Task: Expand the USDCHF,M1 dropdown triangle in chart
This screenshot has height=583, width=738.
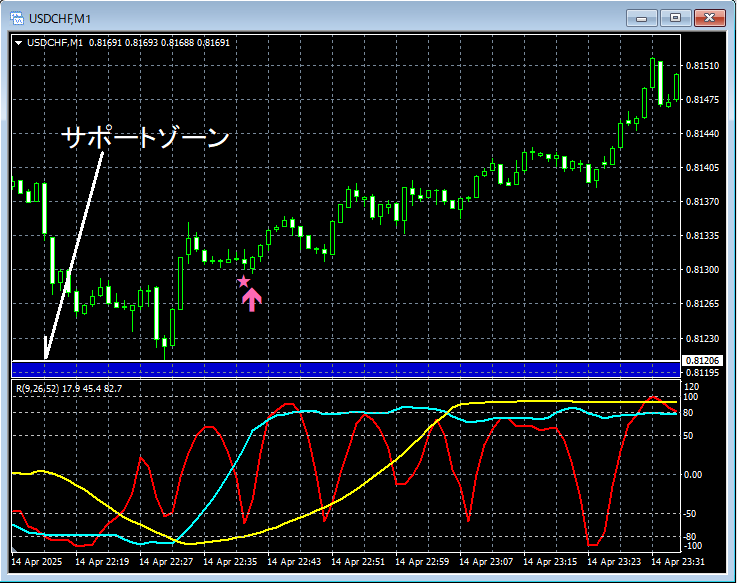Action: [18, 43]
